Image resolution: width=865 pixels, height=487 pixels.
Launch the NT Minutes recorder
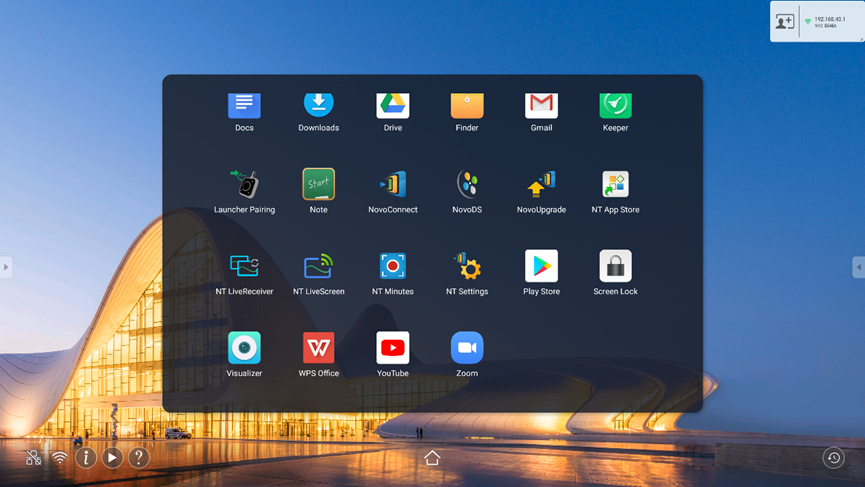393,266
